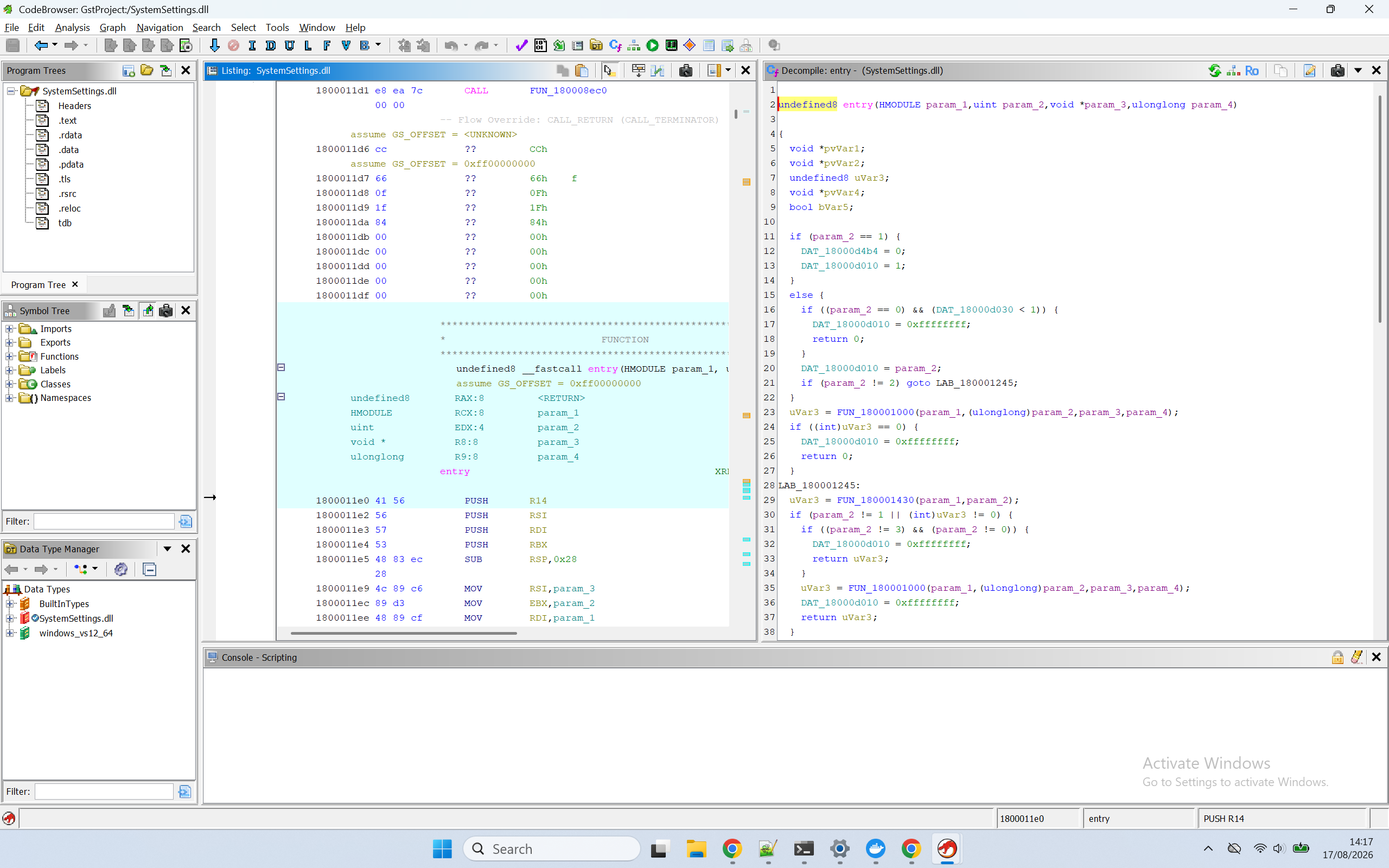Click the refresh icon in Data Type Manager toolbar

point(120,569)
